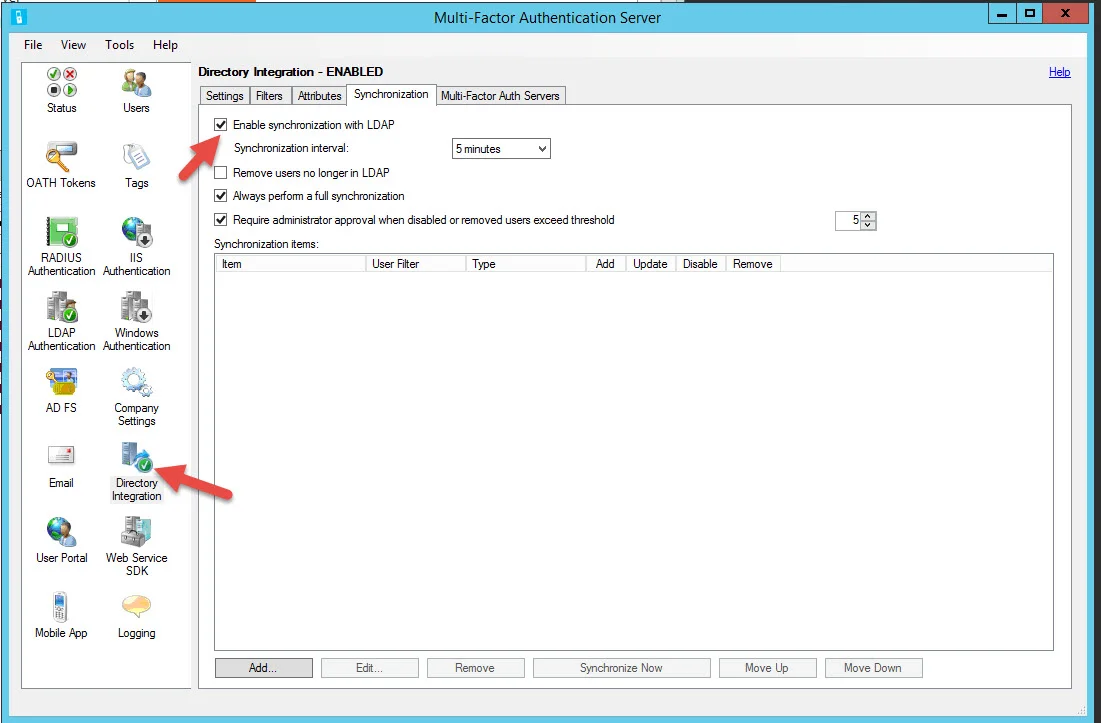Switch to the Attributes tab
The height and width of the screenshot is (723, 1101).
click(x=319, y=95)
